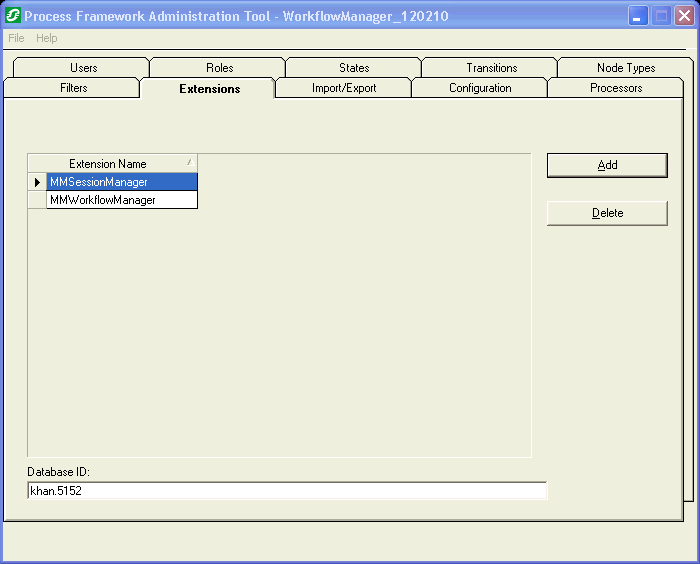Open the File menu
Viewport: 700px width, 564px height.
click(x=16, y=38)
